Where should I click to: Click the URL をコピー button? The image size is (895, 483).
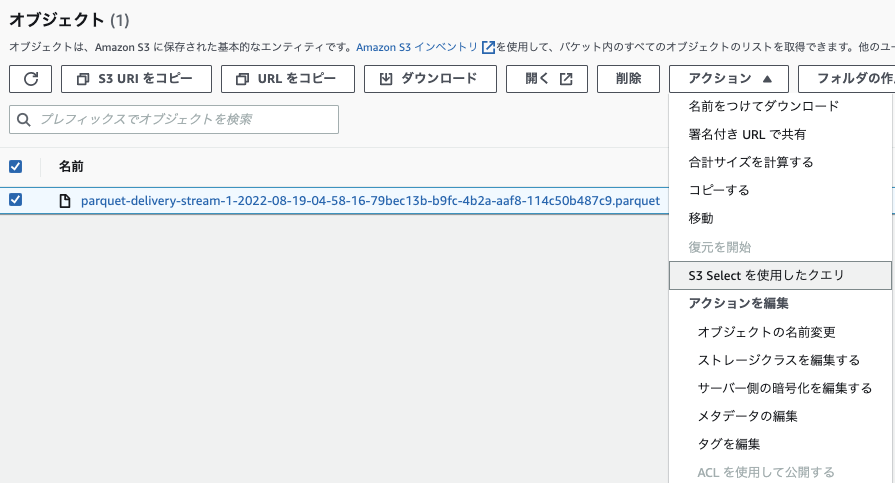click(288, 79)
